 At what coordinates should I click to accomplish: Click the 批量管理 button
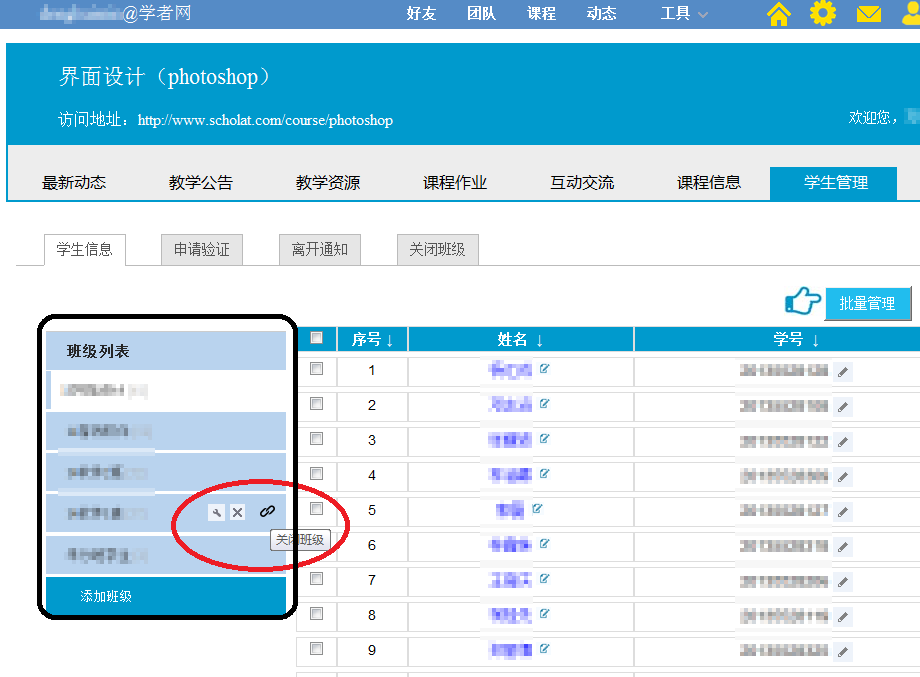[867, 303]
